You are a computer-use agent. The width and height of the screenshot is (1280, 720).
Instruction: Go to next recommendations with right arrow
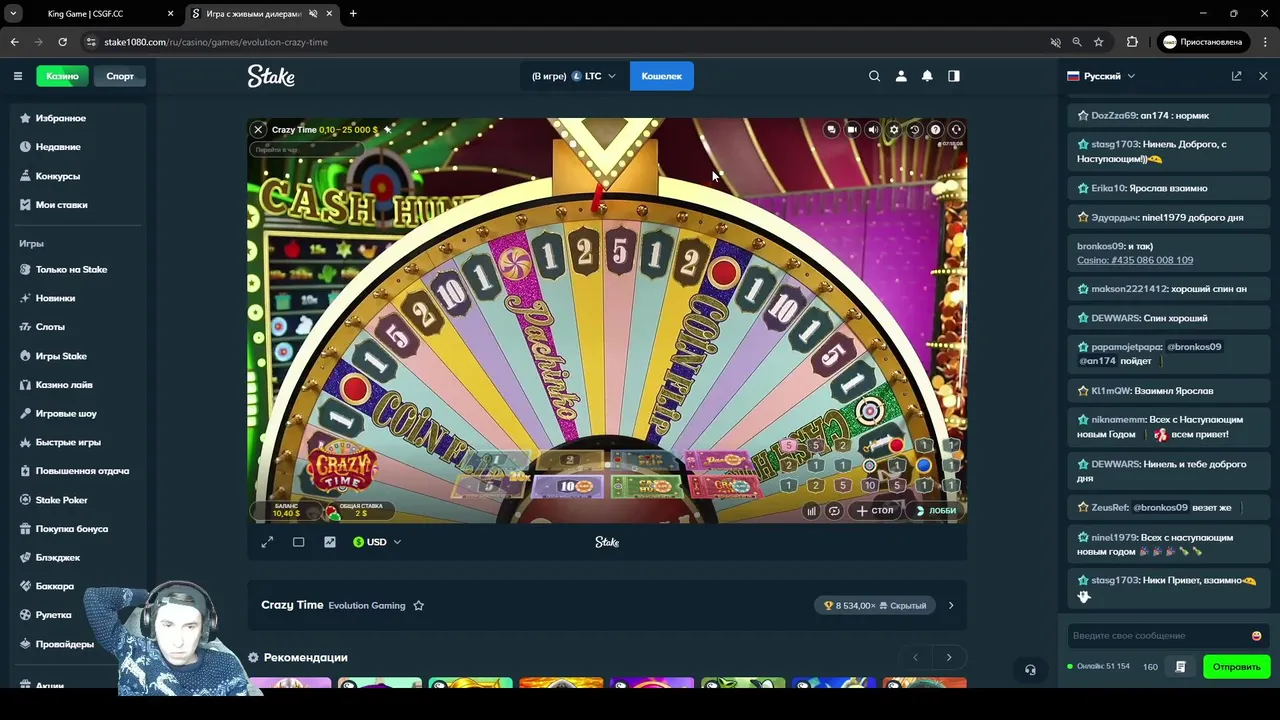[x=949, y=657]
